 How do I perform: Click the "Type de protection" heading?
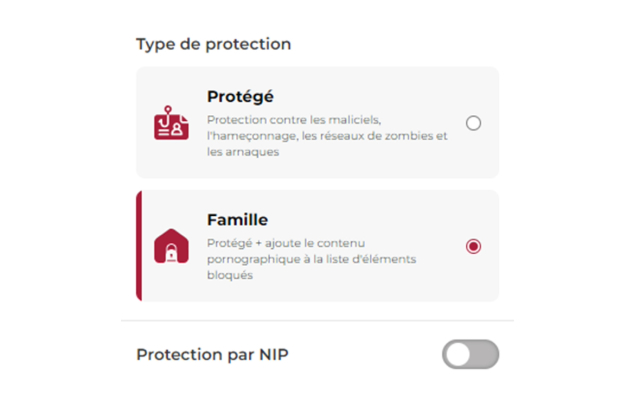click(x=213, y=44)
